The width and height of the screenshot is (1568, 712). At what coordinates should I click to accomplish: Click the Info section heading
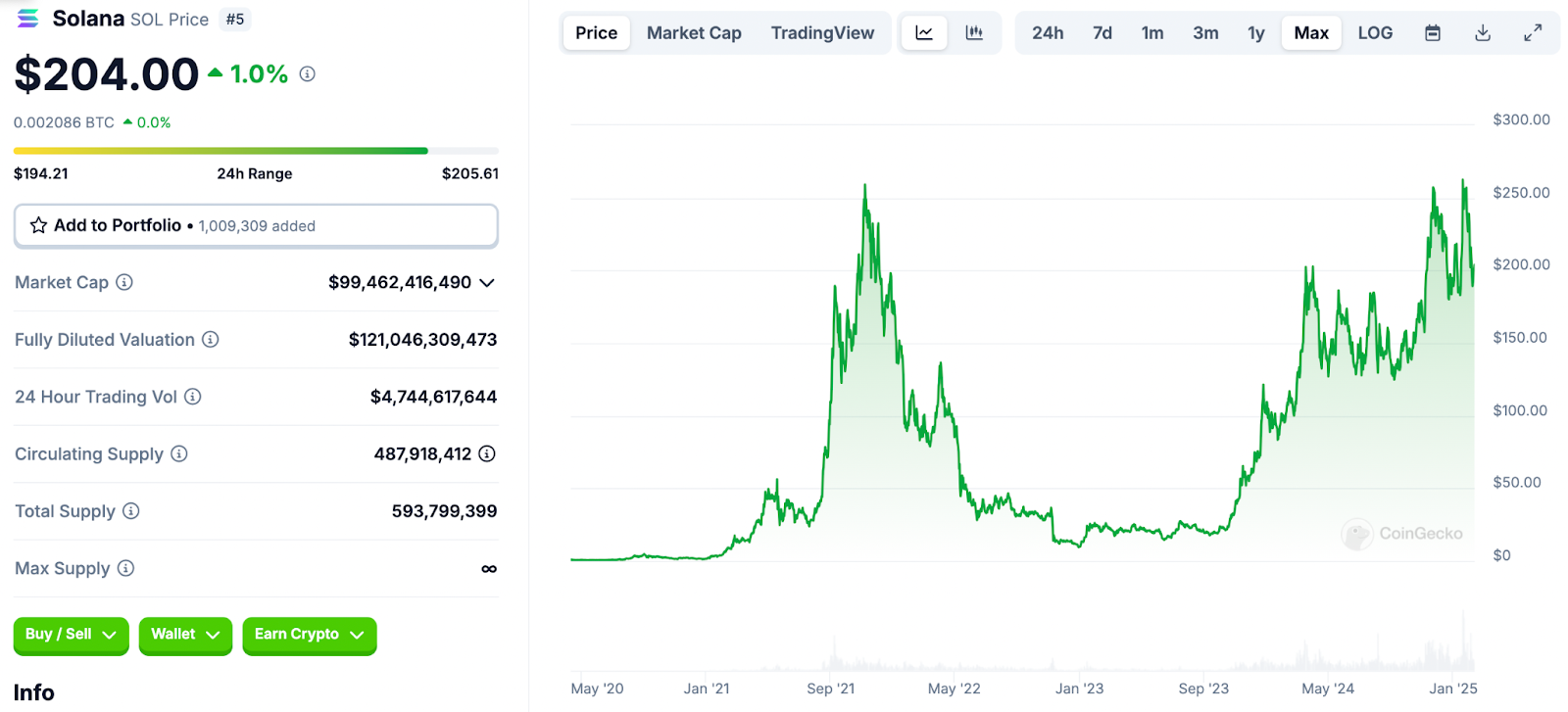click(x=34, y=692)
